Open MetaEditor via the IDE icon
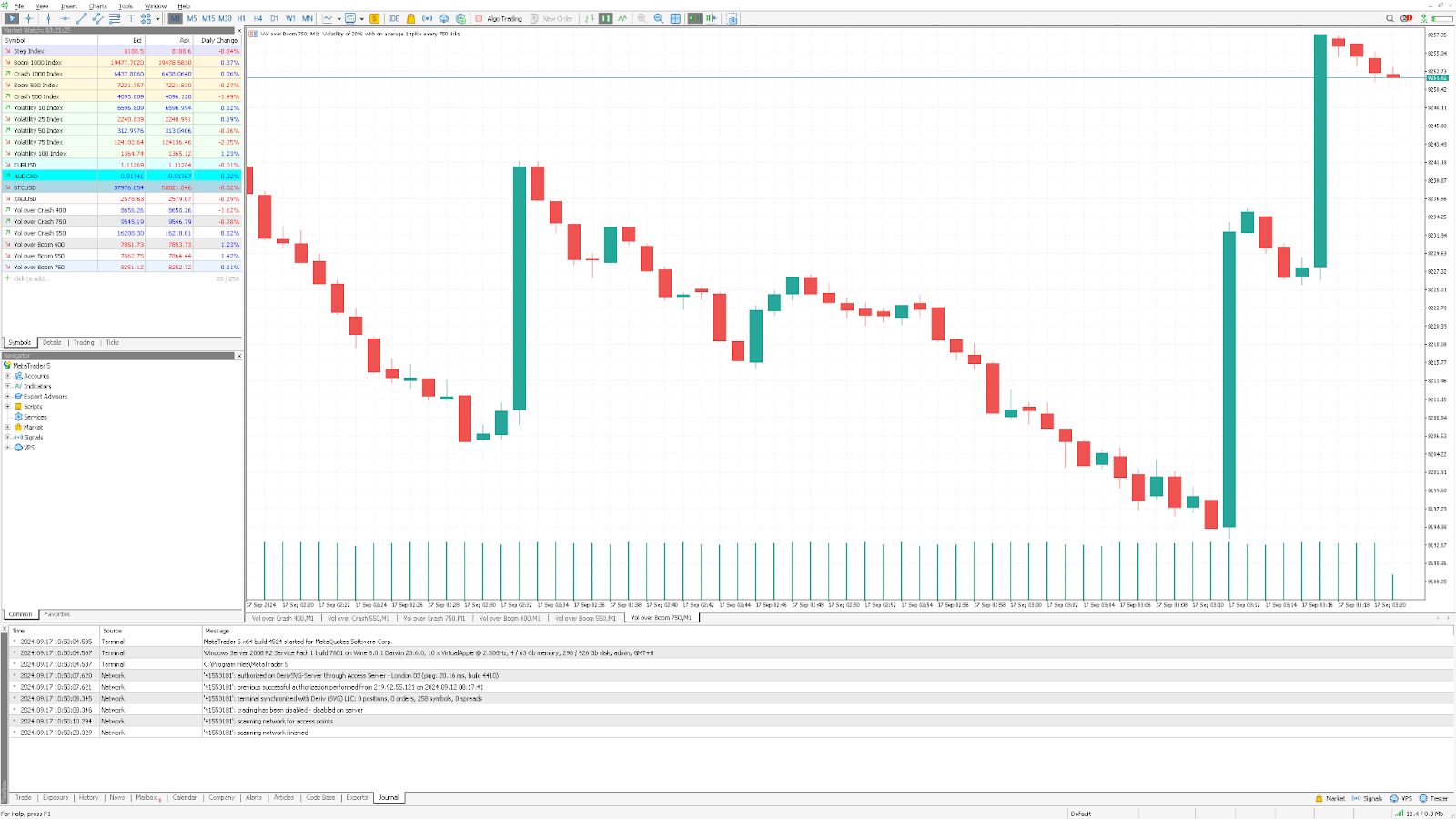 [x=393, y=18]
